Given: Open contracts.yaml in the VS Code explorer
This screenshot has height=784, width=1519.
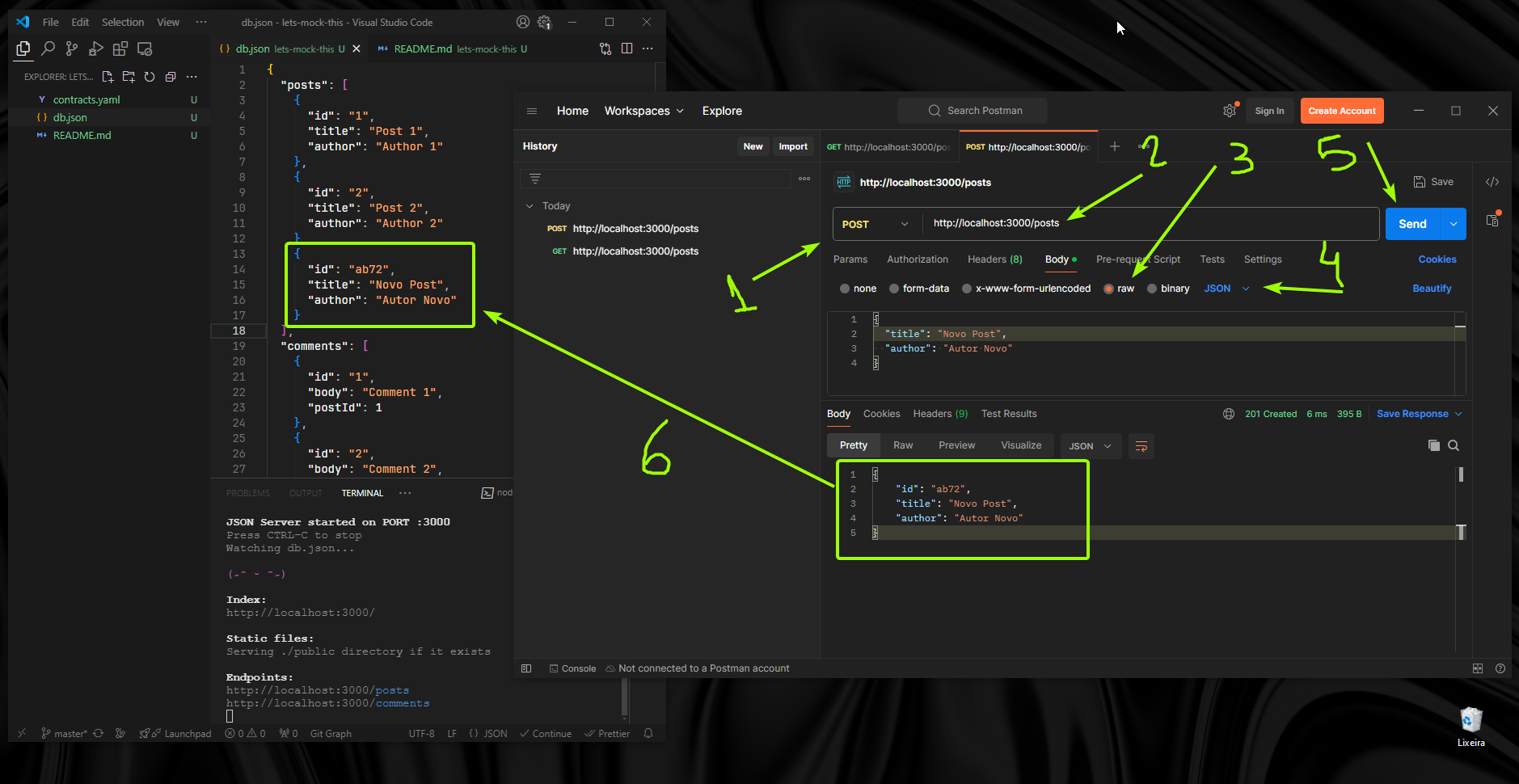Looking at the screenshot, I should pos(86,99).
